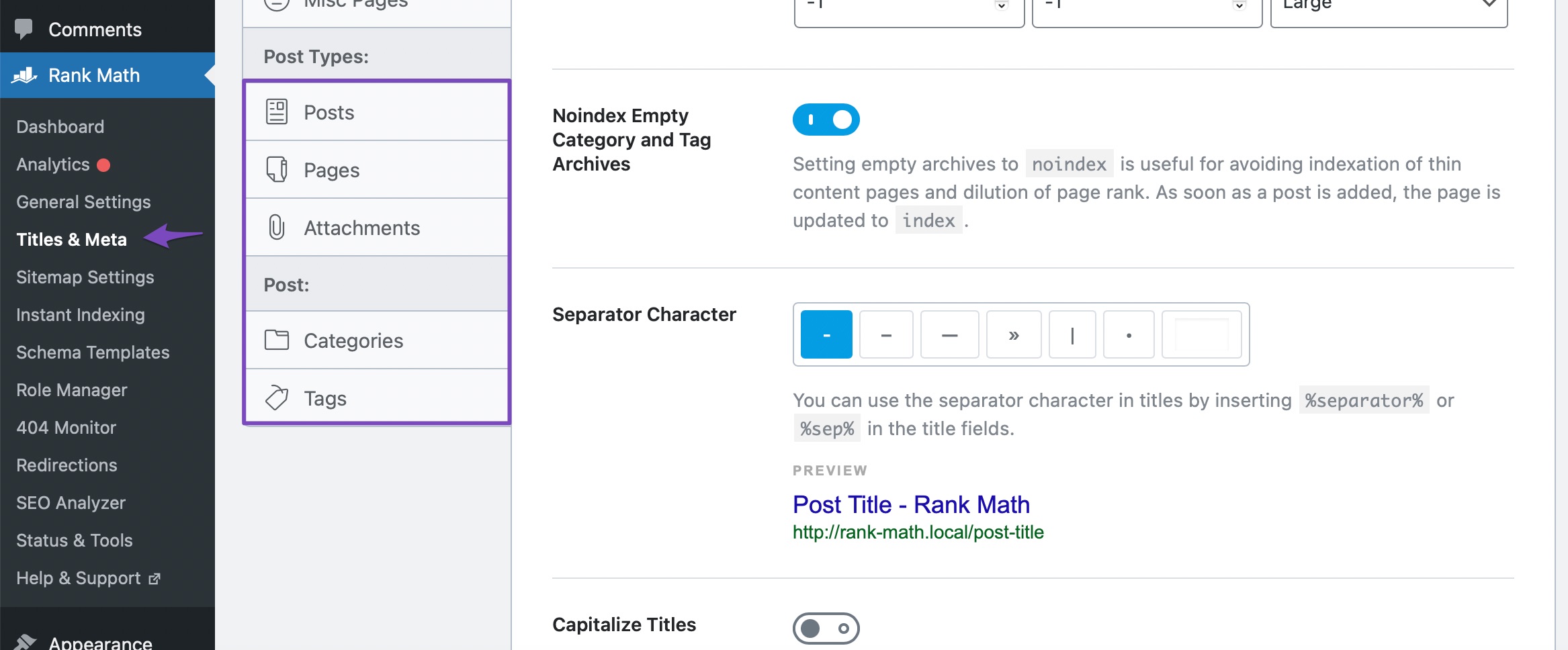
Task: Click the Pages icon in the side panel
Action: 277,169
